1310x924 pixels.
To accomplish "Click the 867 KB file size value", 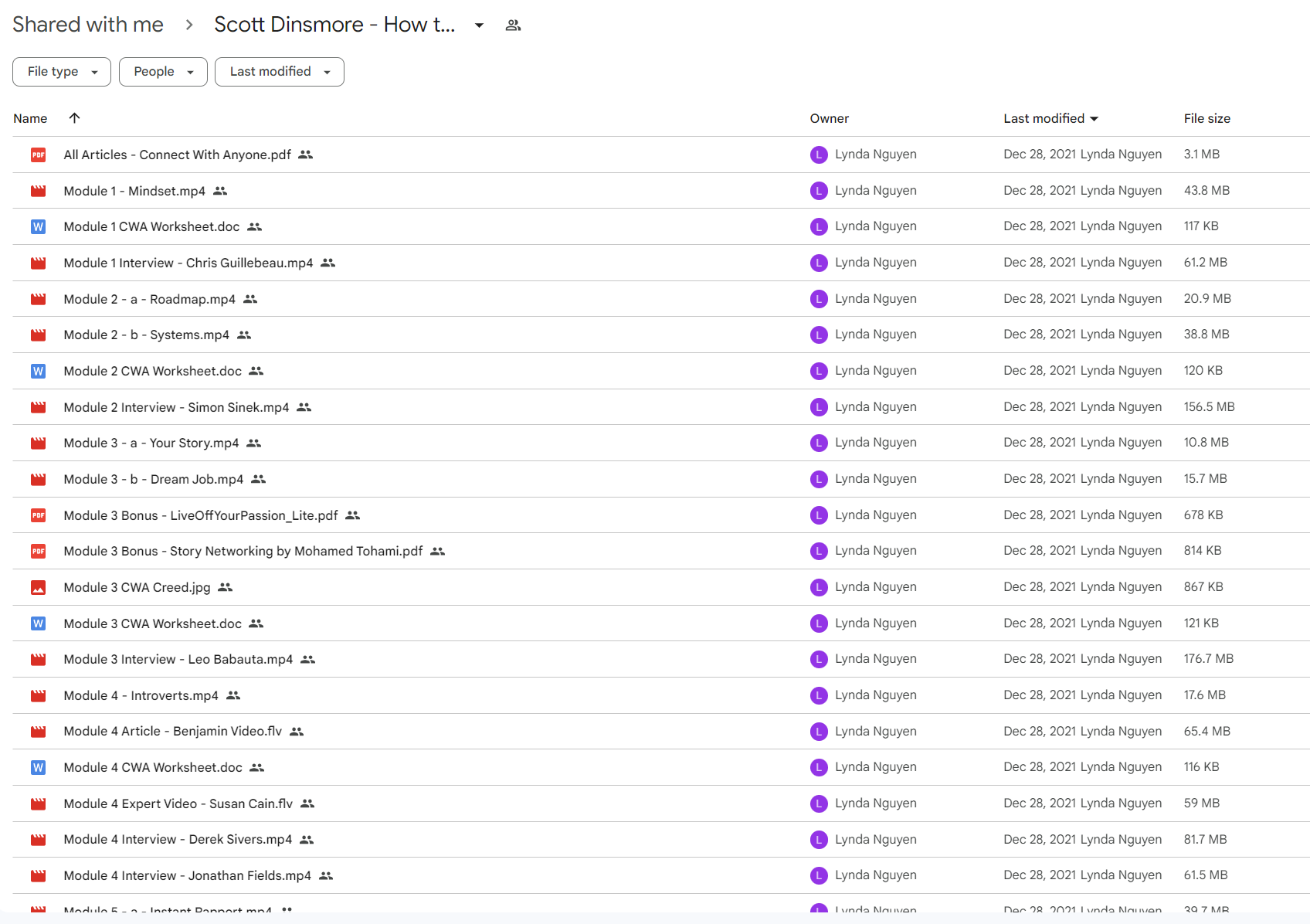I will click(1203, 586).
